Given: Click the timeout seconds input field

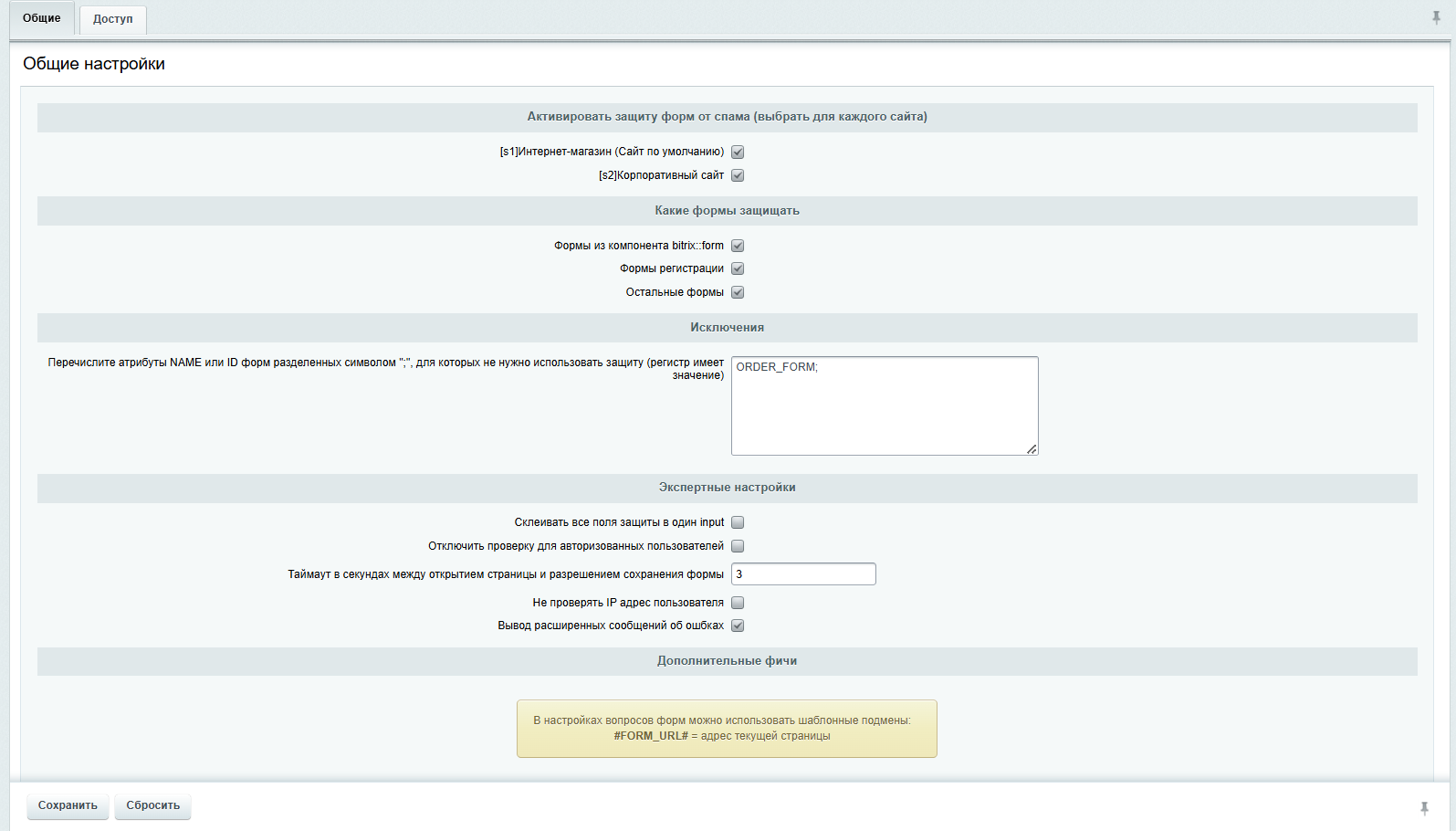Looking at the screenshot, I should [x=803, y=574].
